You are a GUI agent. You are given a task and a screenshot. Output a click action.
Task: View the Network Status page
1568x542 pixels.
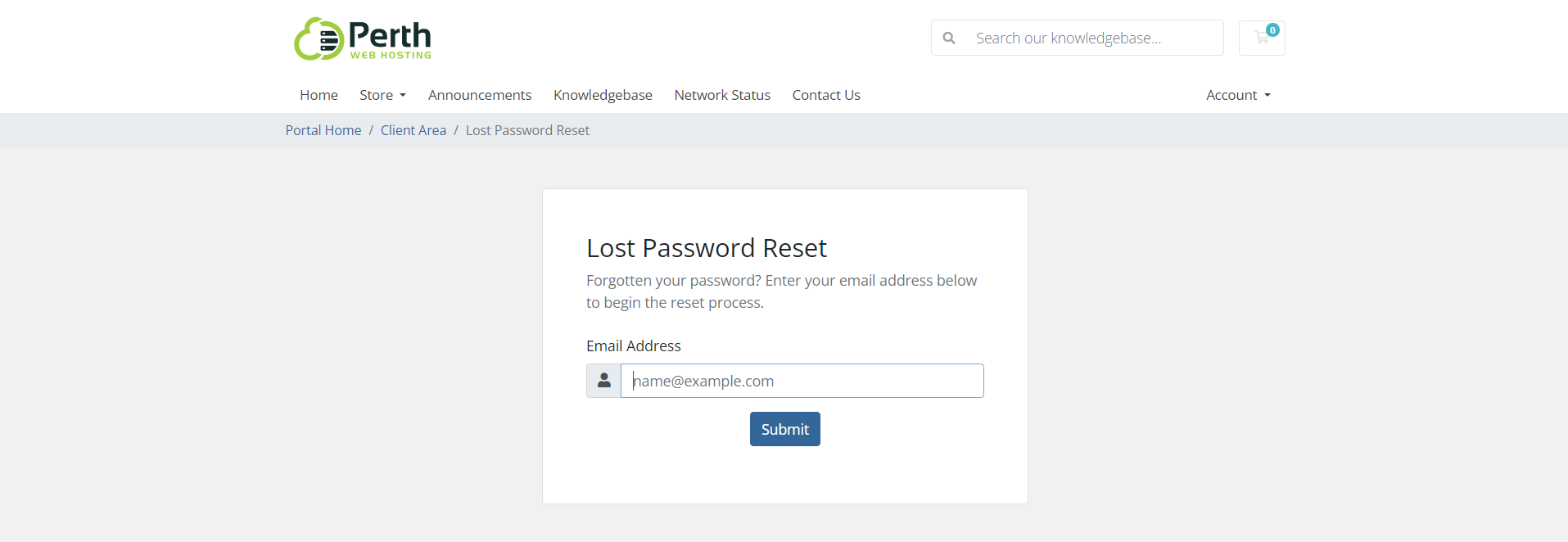[x=722, y=95]
